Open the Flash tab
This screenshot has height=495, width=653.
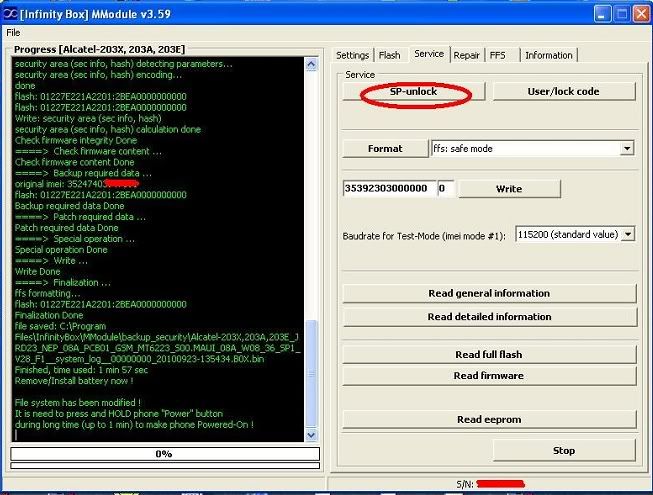(x=389, y=55)
